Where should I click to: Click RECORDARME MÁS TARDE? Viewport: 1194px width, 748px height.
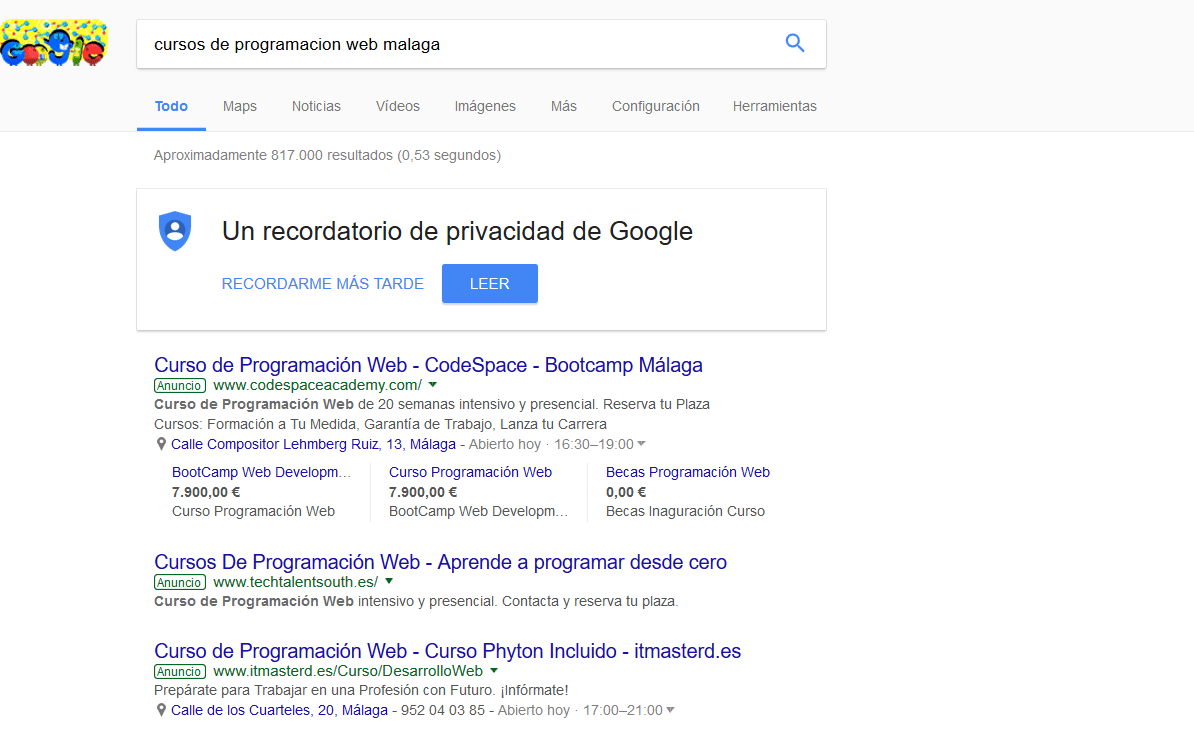pyautogui.click(x=323, y=283)
